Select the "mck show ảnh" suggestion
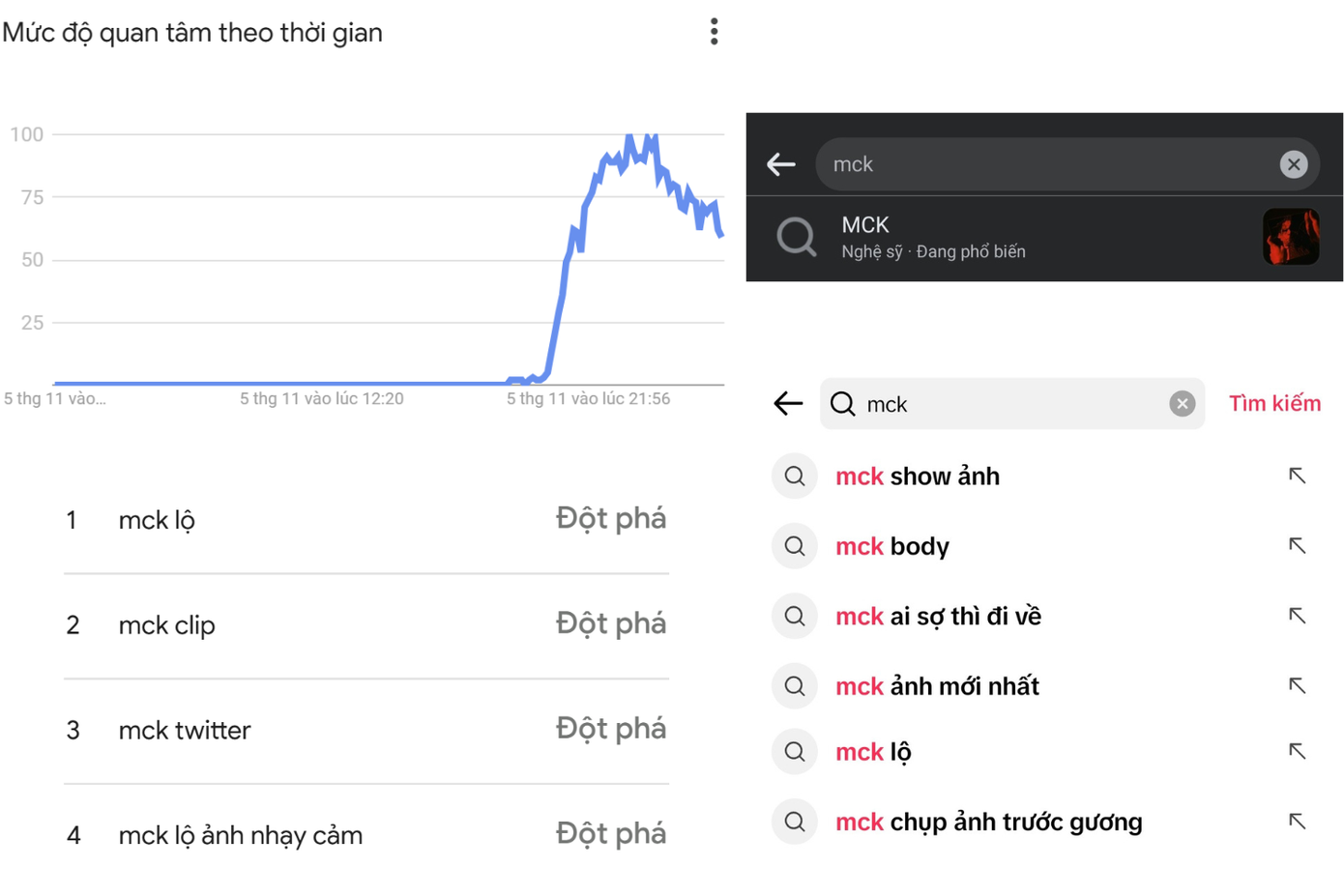The height and width of the screenshot is (896, 1344). tap(917, 477)
